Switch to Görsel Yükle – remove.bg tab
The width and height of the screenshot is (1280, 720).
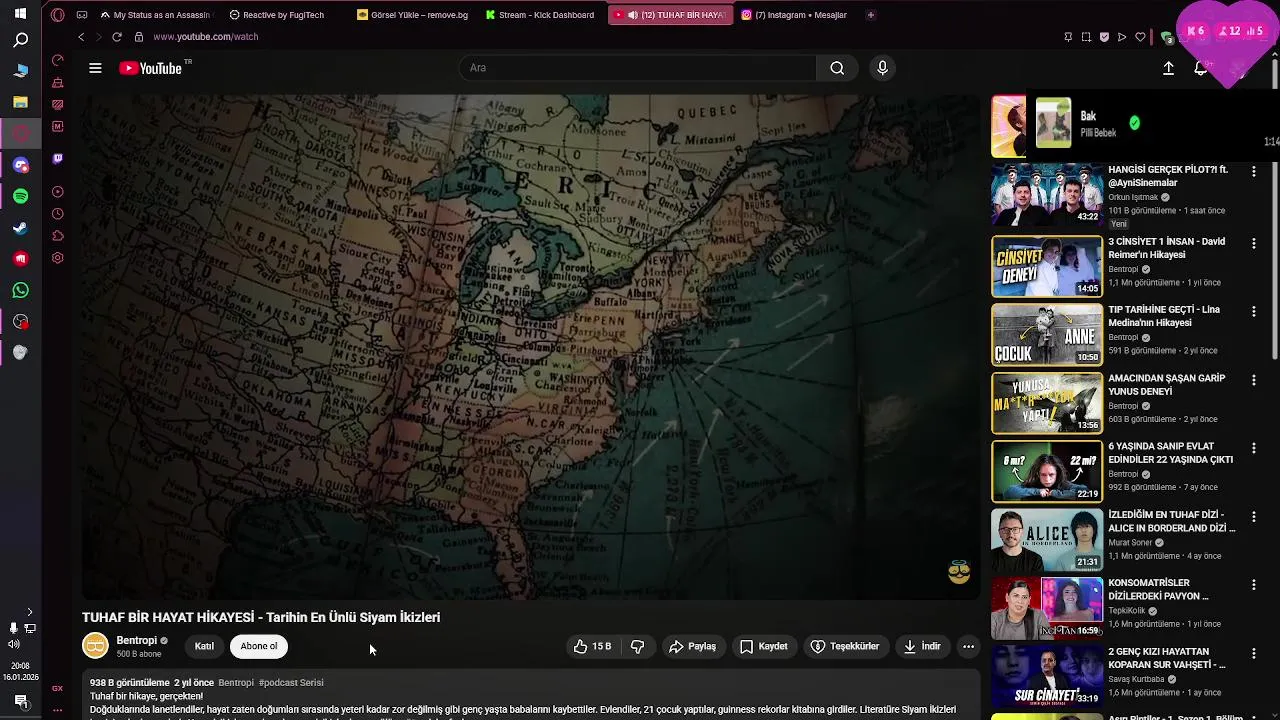[x=413, y=15]
